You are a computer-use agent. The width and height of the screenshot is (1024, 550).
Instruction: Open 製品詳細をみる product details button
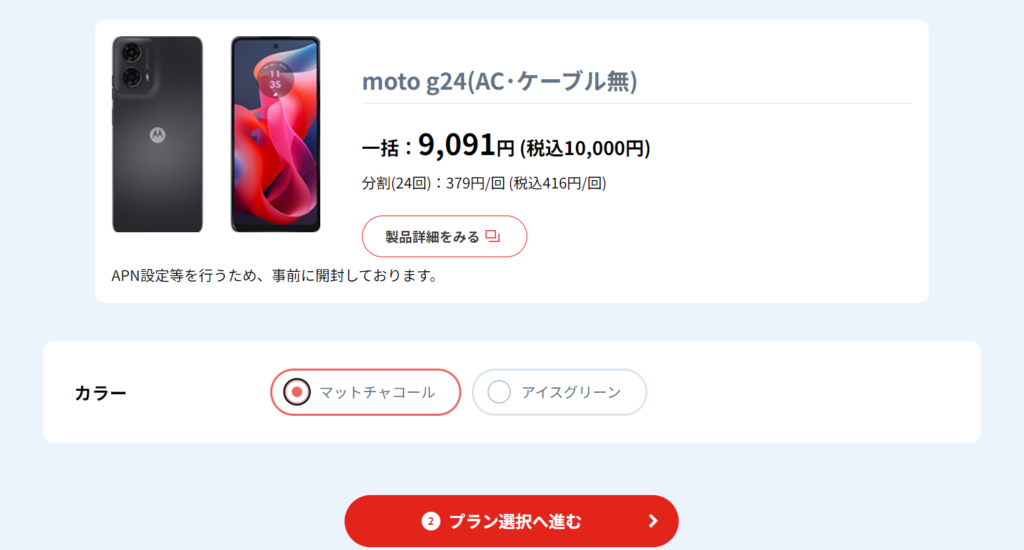pyautogui.click(x=444, y=236)
